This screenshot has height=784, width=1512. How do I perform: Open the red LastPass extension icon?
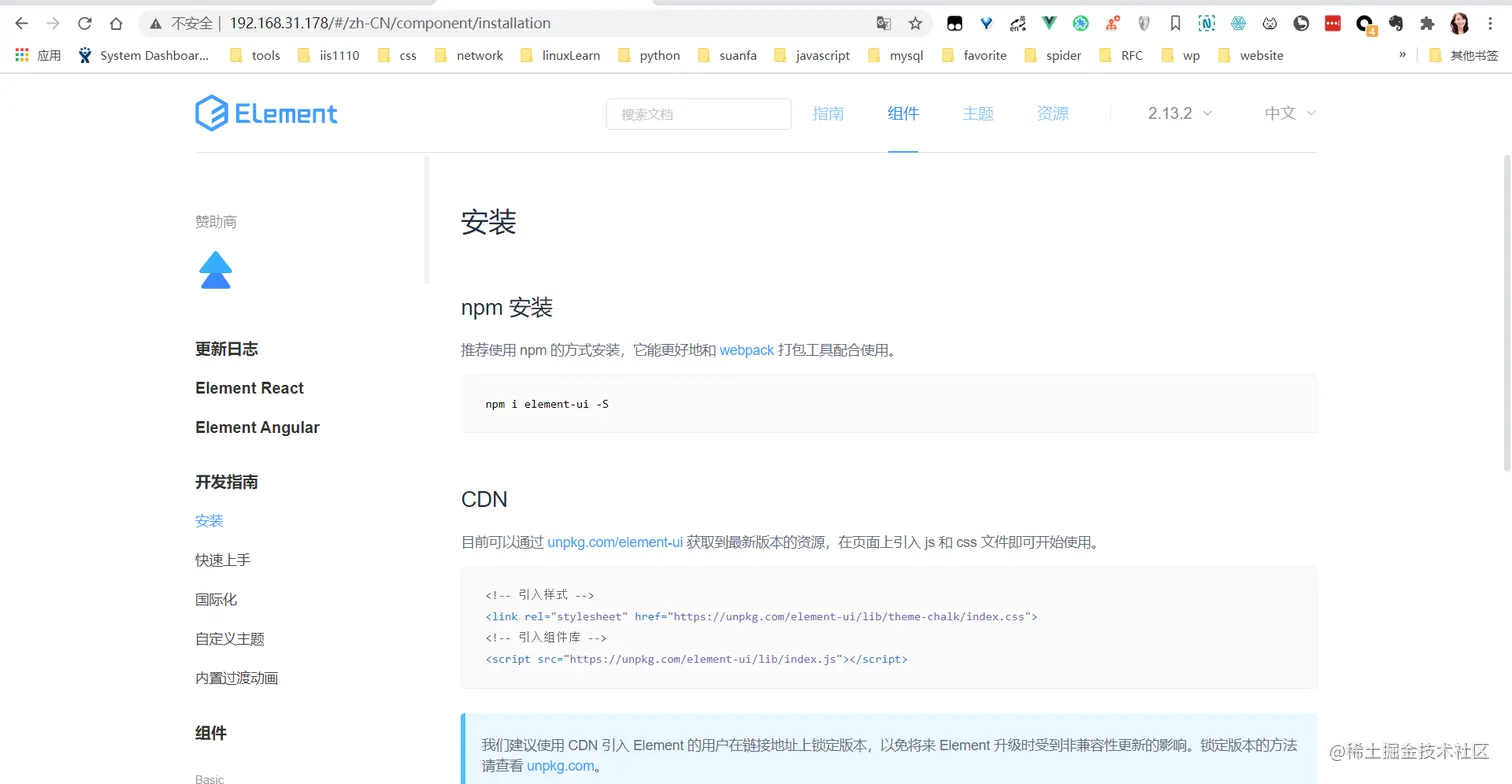[1332, 23]
